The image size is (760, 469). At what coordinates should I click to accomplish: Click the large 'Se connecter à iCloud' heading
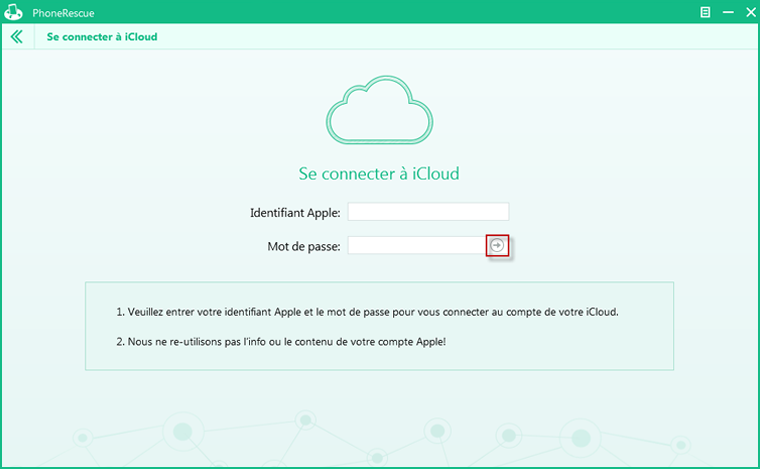[x=379, y=173]
